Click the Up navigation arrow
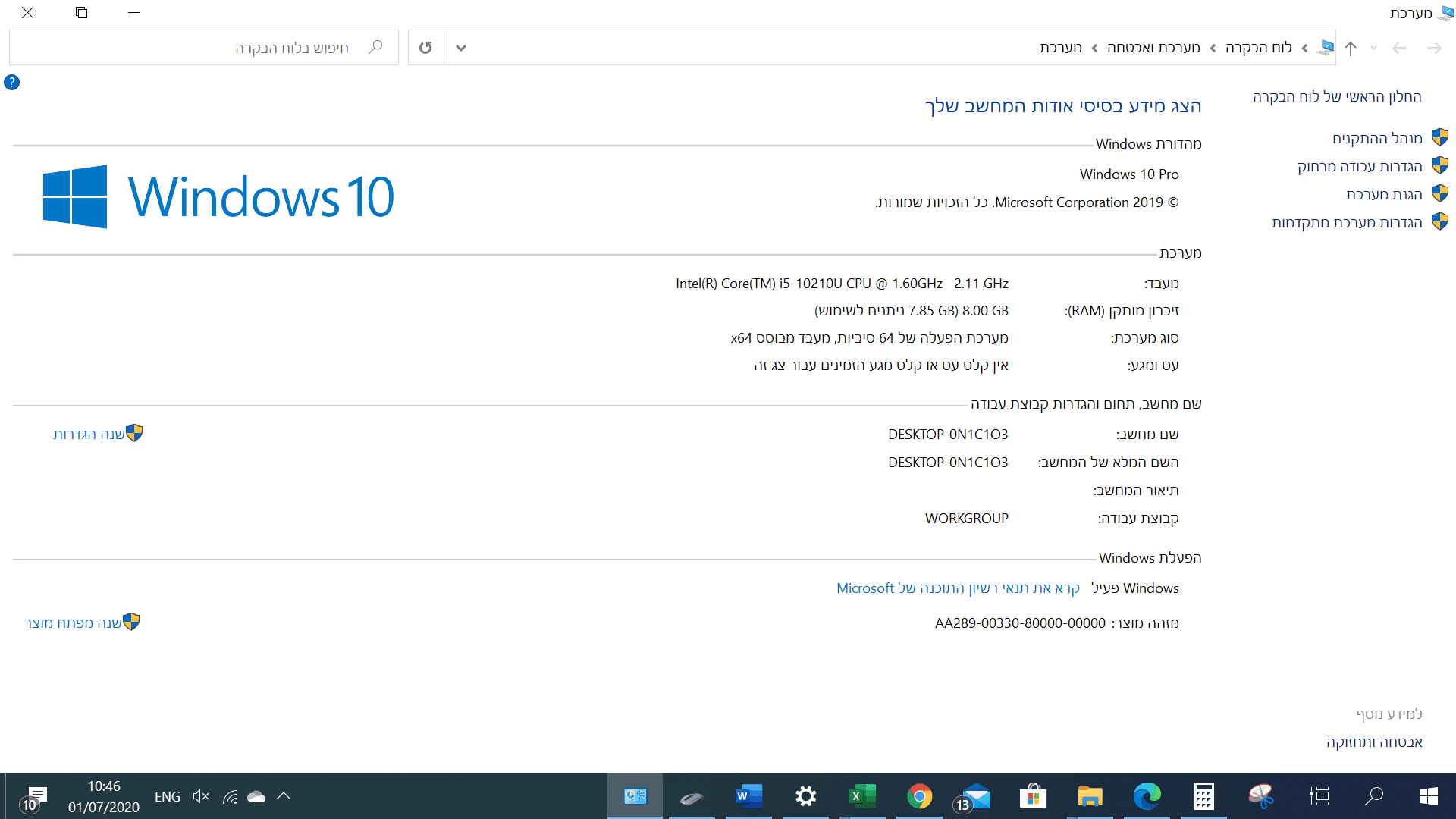This screenshot has width=1456, height=819. click(1351, 48)
